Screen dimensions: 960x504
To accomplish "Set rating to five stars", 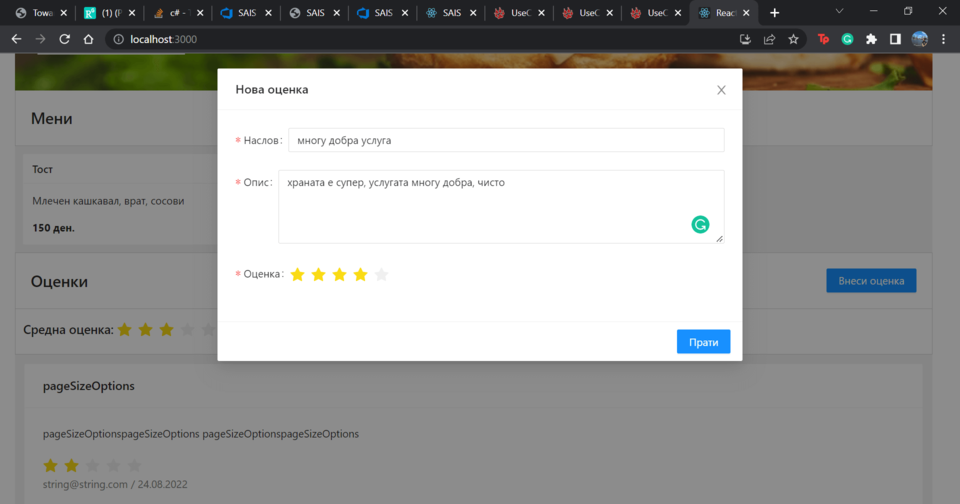I will coord(381,275).
